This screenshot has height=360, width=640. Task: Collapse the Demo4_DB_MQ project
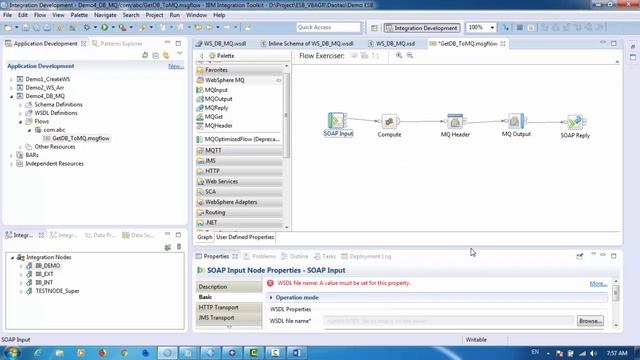(11, 96)
